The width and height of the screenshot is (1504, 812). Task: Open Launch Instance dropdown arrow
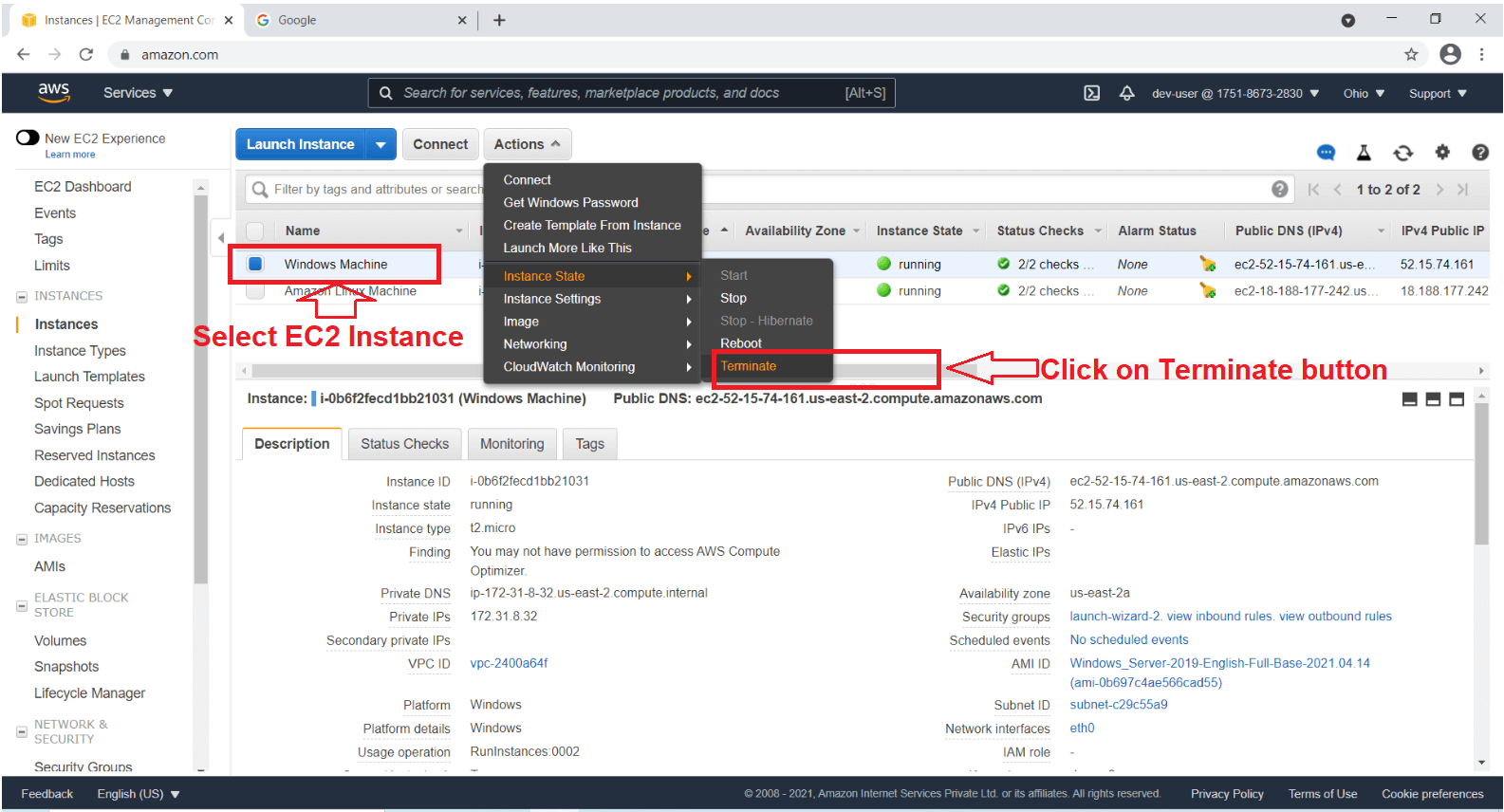(x=381, y=144)
